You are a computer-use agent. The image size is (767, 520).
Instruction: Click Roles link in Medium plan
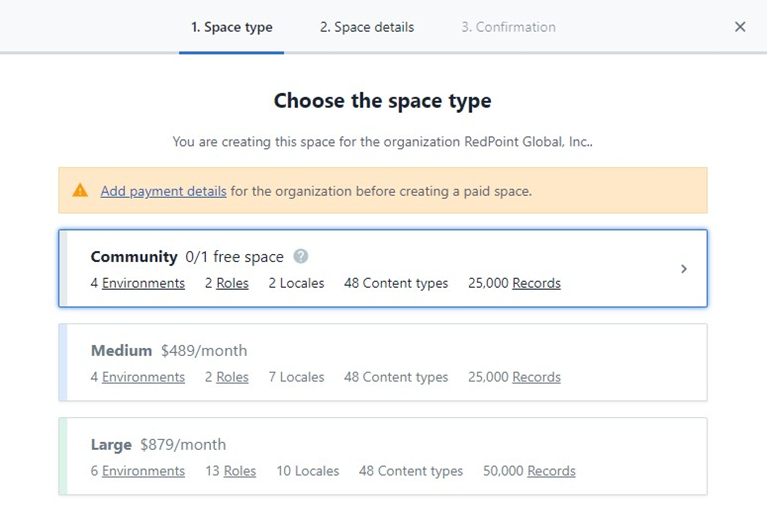[x=232, y=377]
